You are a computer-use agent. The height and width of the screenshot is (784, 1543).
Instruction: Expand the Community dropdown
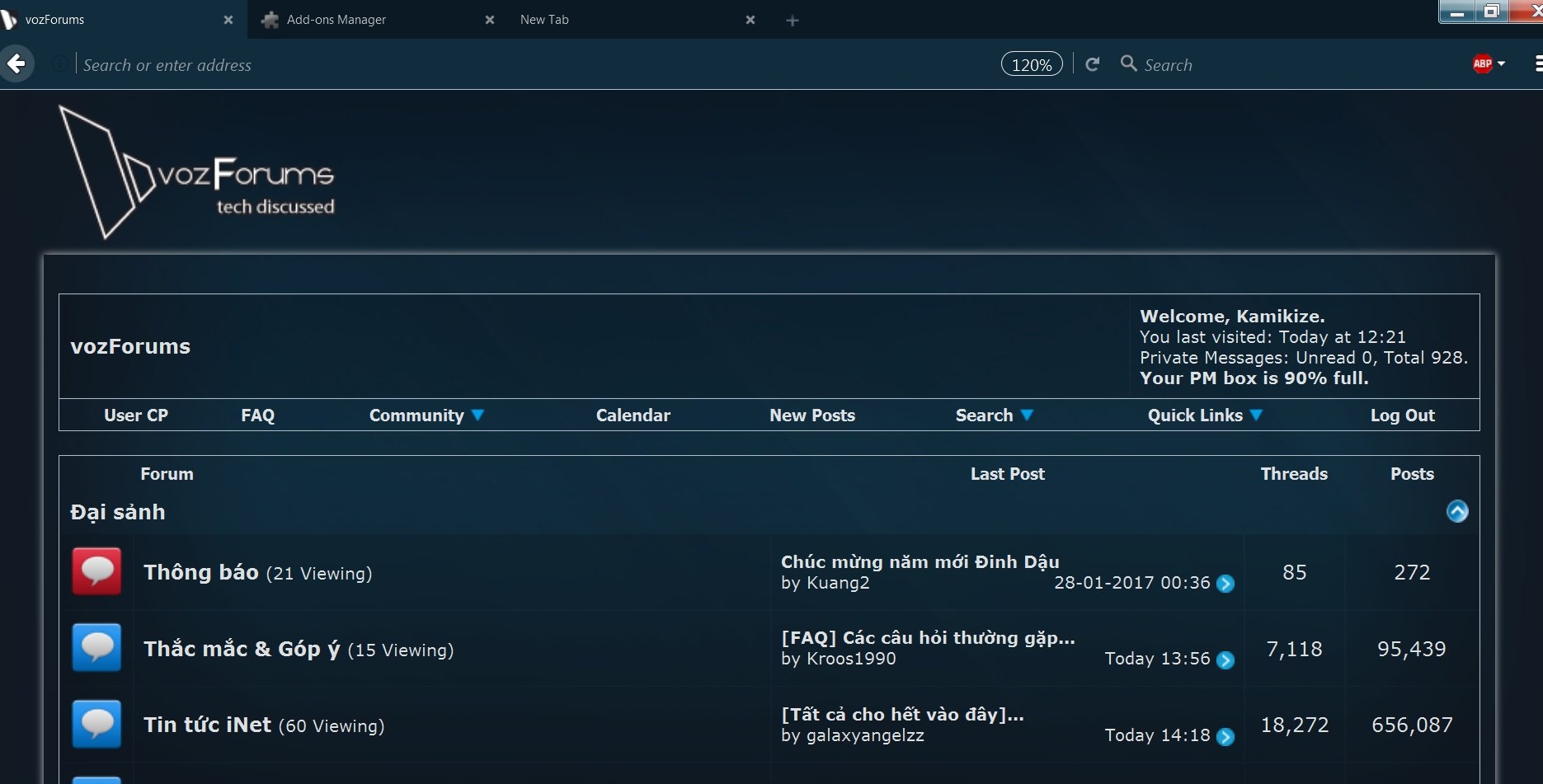(x=426, y=415)
